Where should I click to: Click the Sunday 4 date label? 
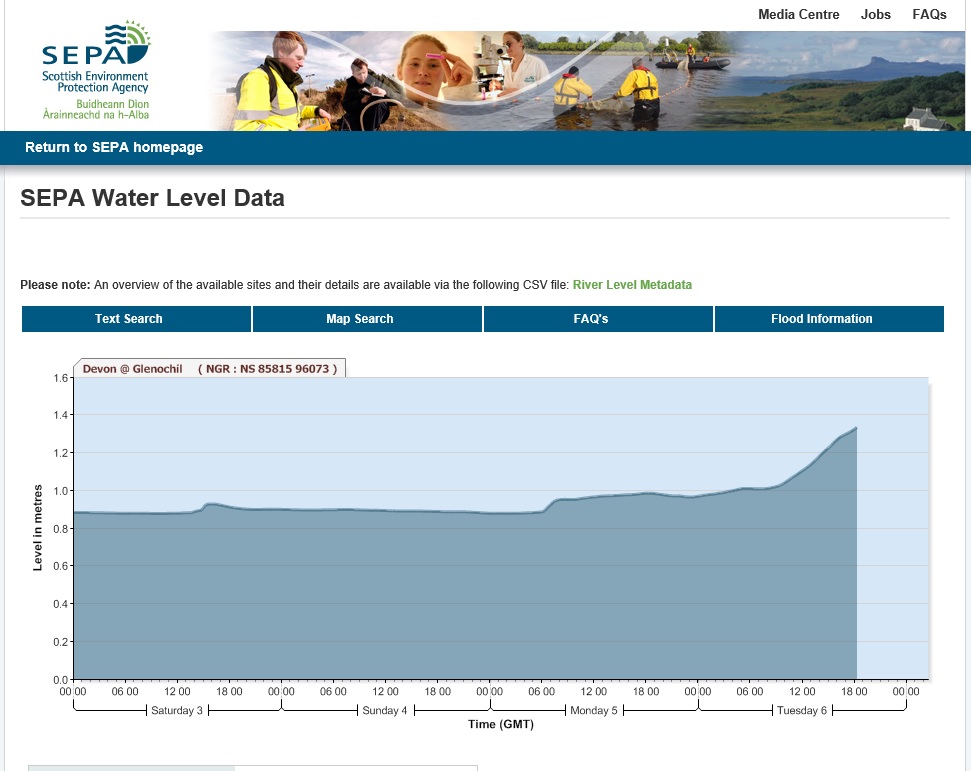(x=385, y=711)
